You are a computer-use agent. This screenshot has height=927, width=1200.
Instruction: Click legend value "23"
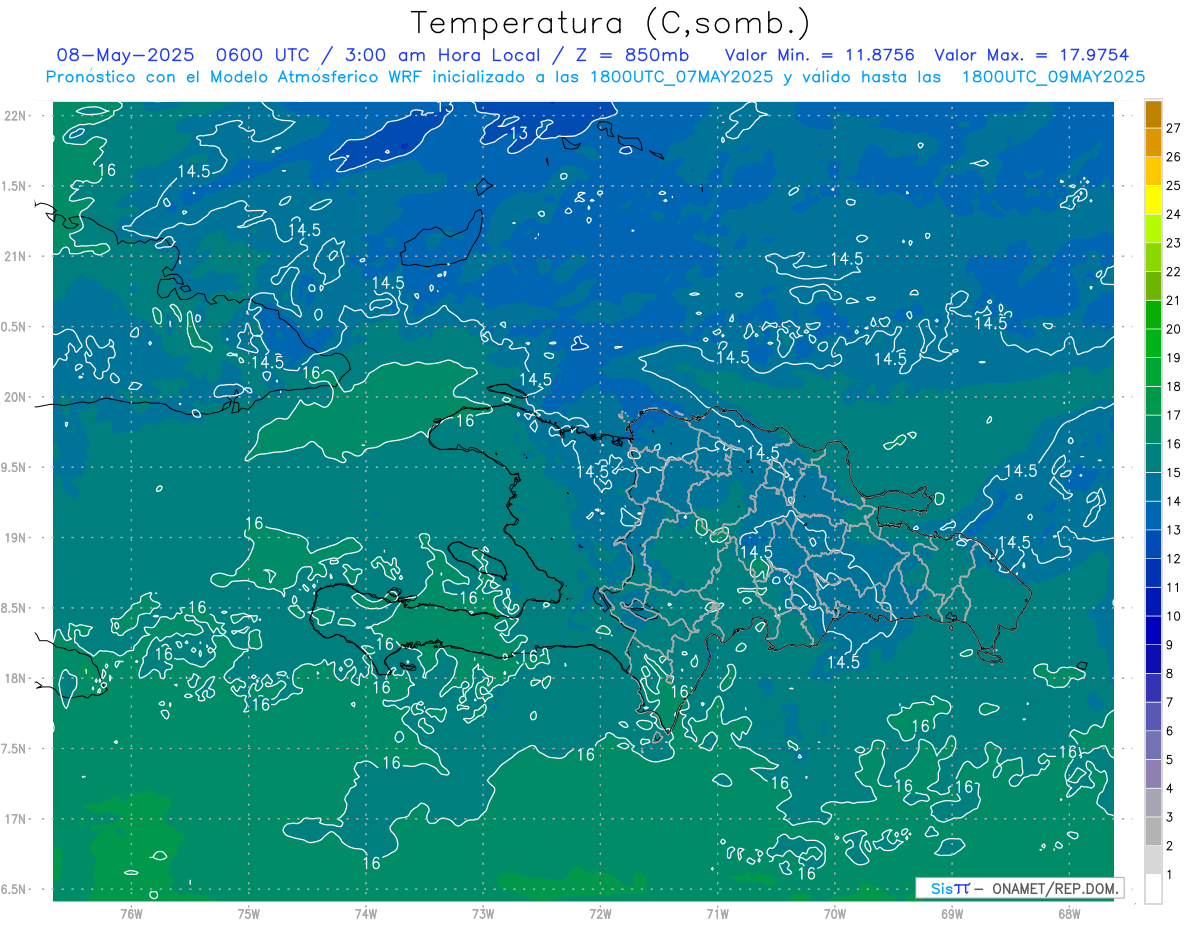1174,243
